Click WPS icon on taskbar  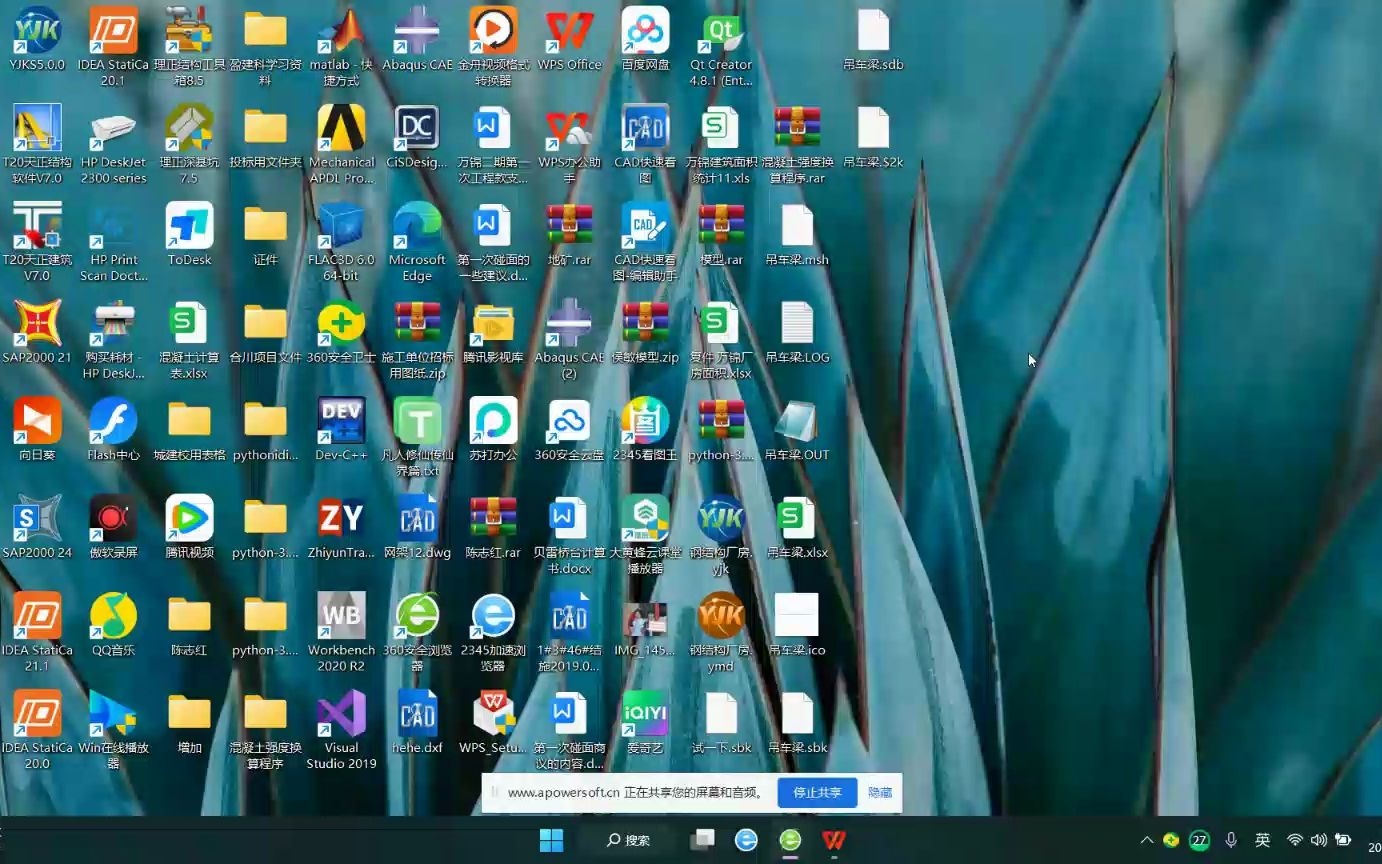(834, 840)
